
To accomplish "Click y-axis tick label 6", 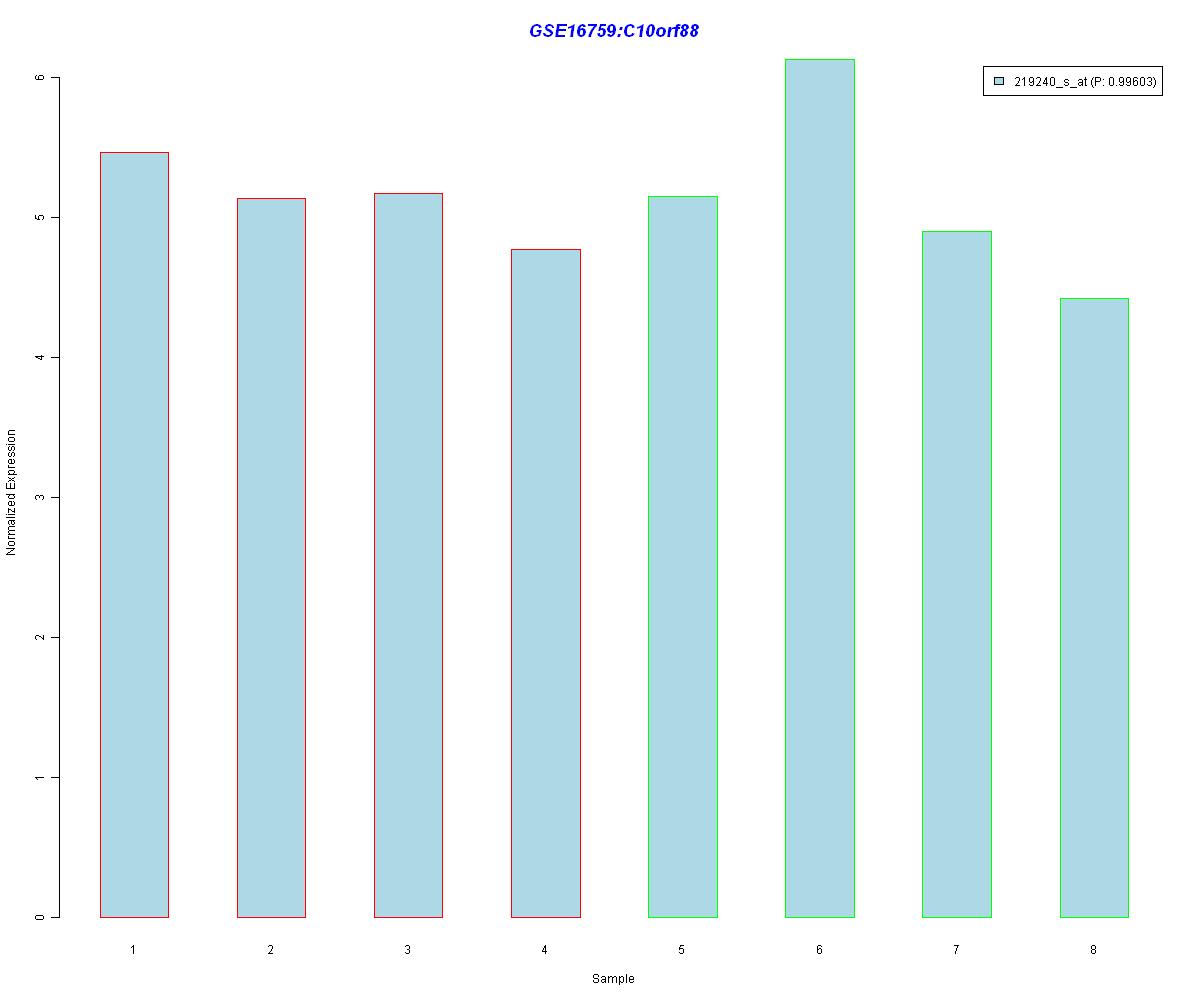I will click(40, 77).
